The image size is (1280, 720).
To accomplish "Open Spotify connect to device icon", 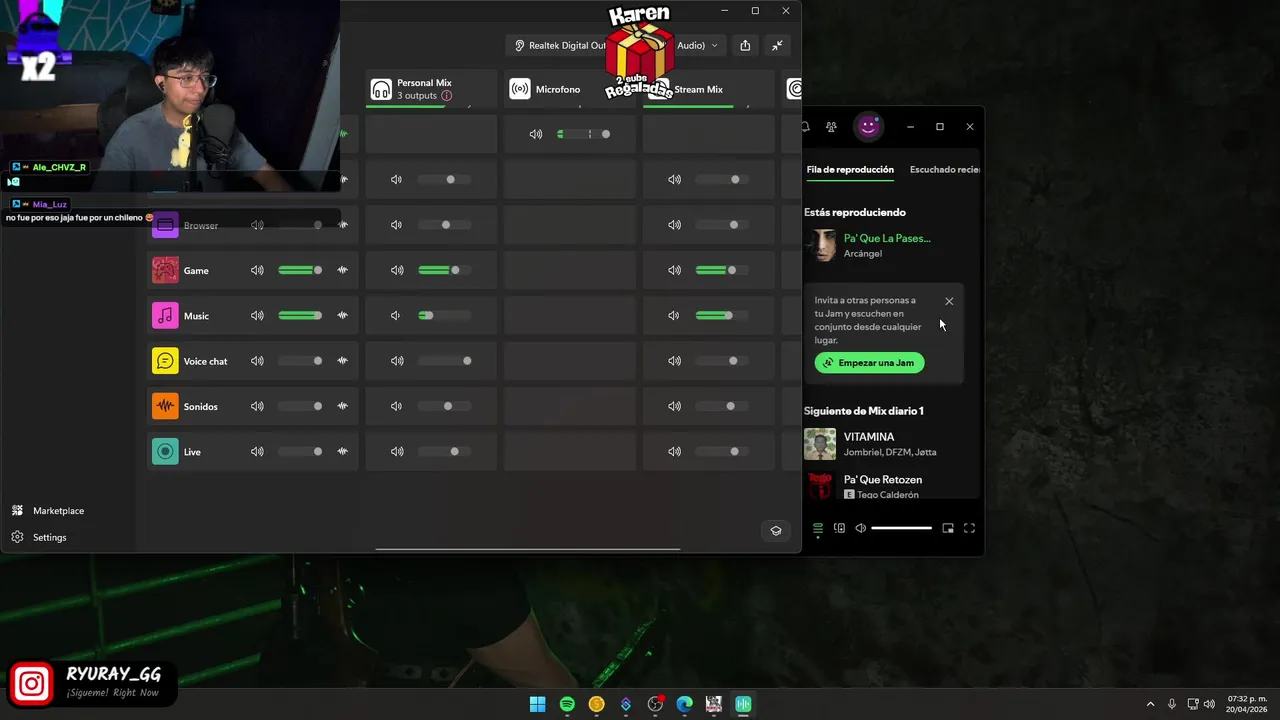I will 839,528.
